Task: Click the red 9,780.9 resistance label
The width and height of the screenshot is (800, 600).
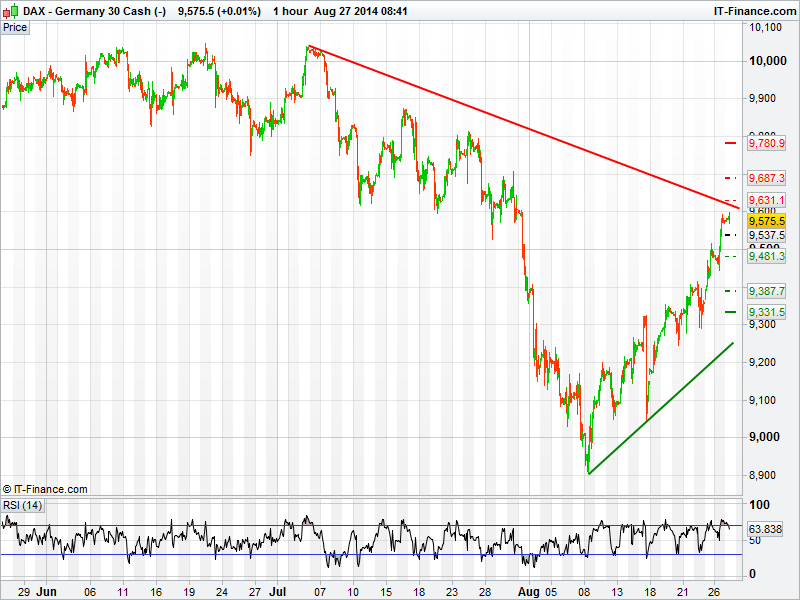Action: (766, 143)
